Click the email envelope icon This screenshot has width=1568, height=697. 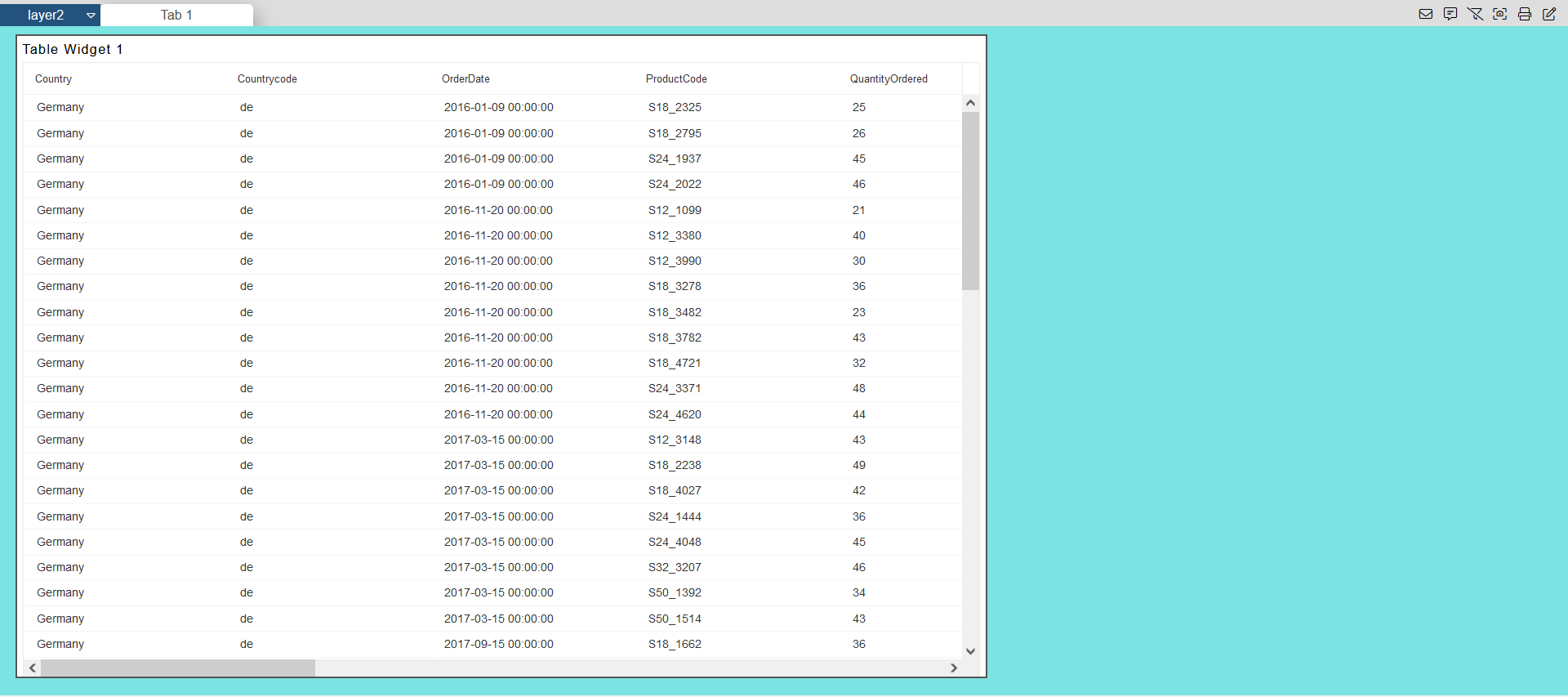click(x=1426, y=14)
